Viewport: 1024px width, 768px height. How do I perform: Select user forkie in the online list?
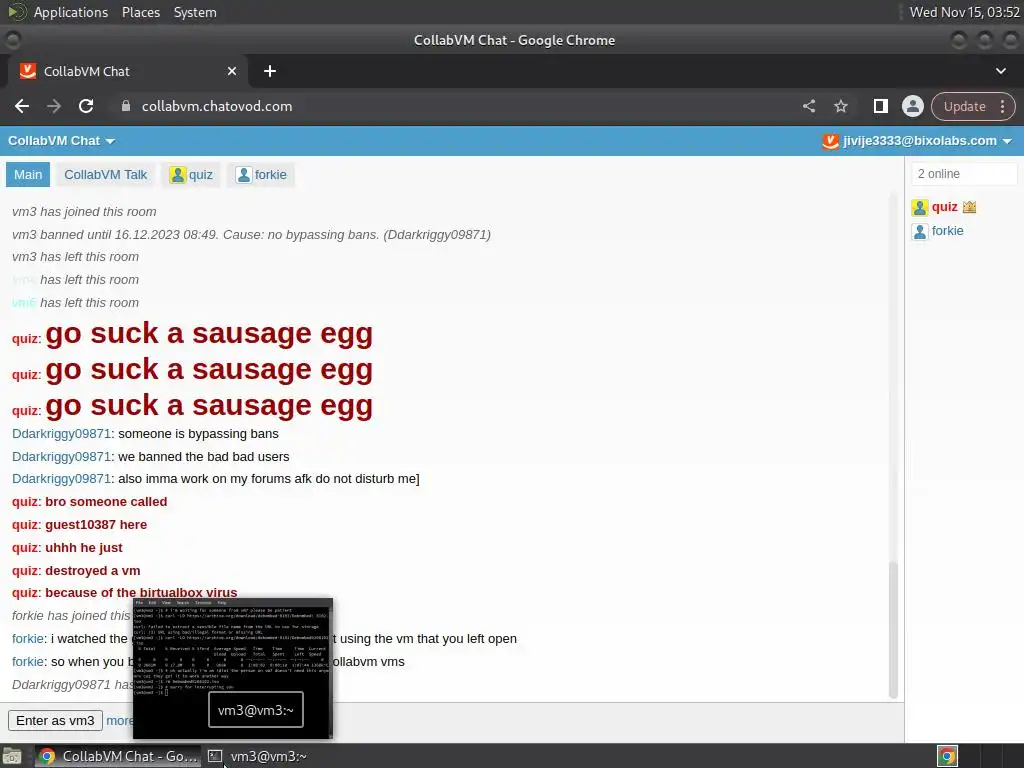click(947, 231)
